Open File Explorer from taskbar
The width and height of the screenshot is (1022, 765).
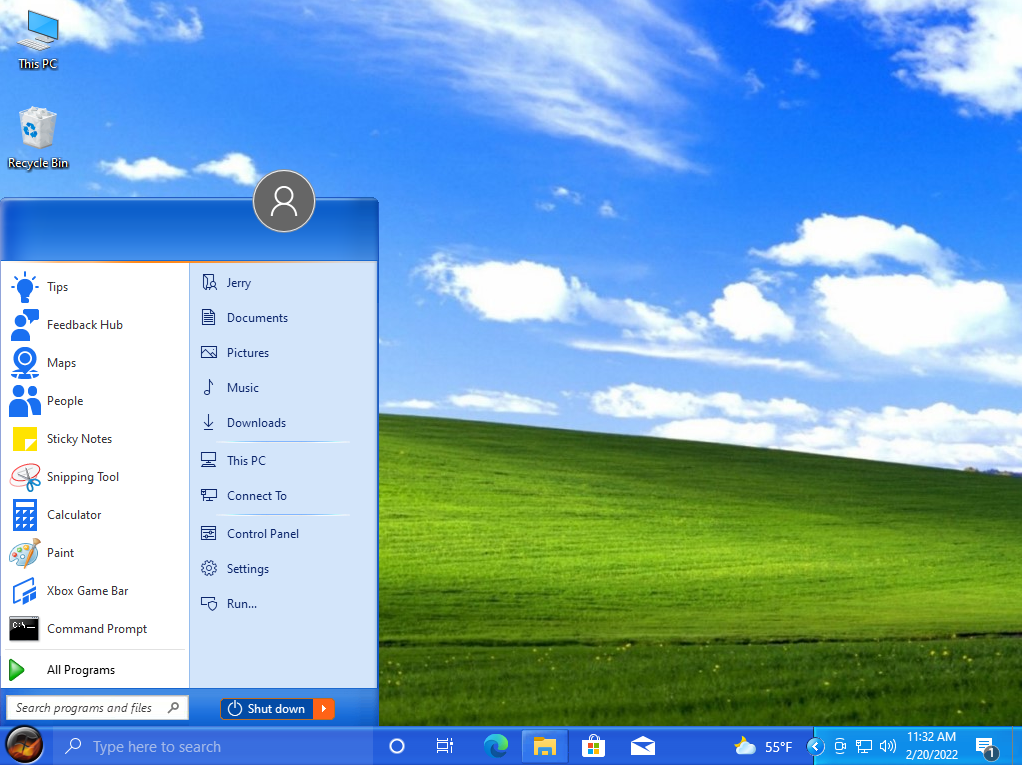pyautogui.click(x=545, y=746)
